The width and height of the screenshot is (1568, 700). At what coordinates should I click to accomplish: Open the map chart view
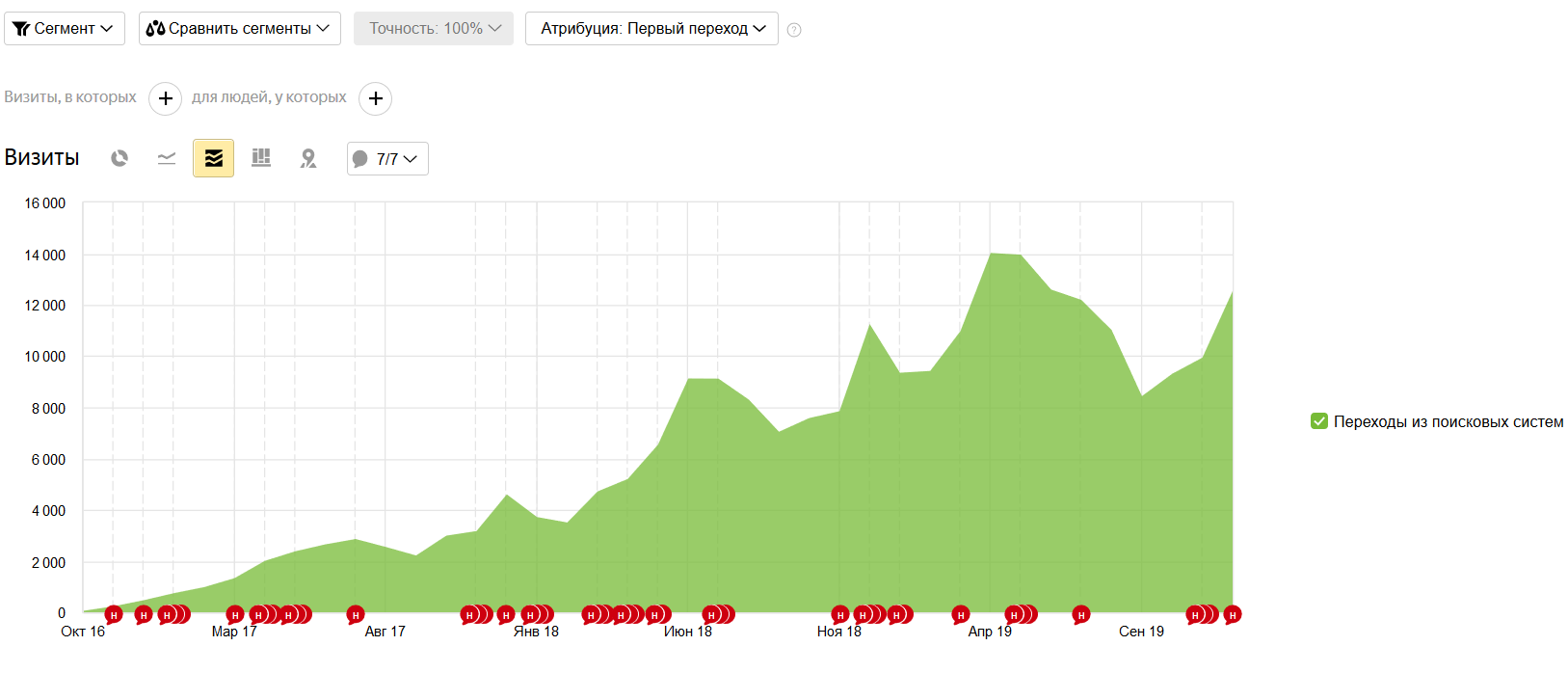[307, 158]
